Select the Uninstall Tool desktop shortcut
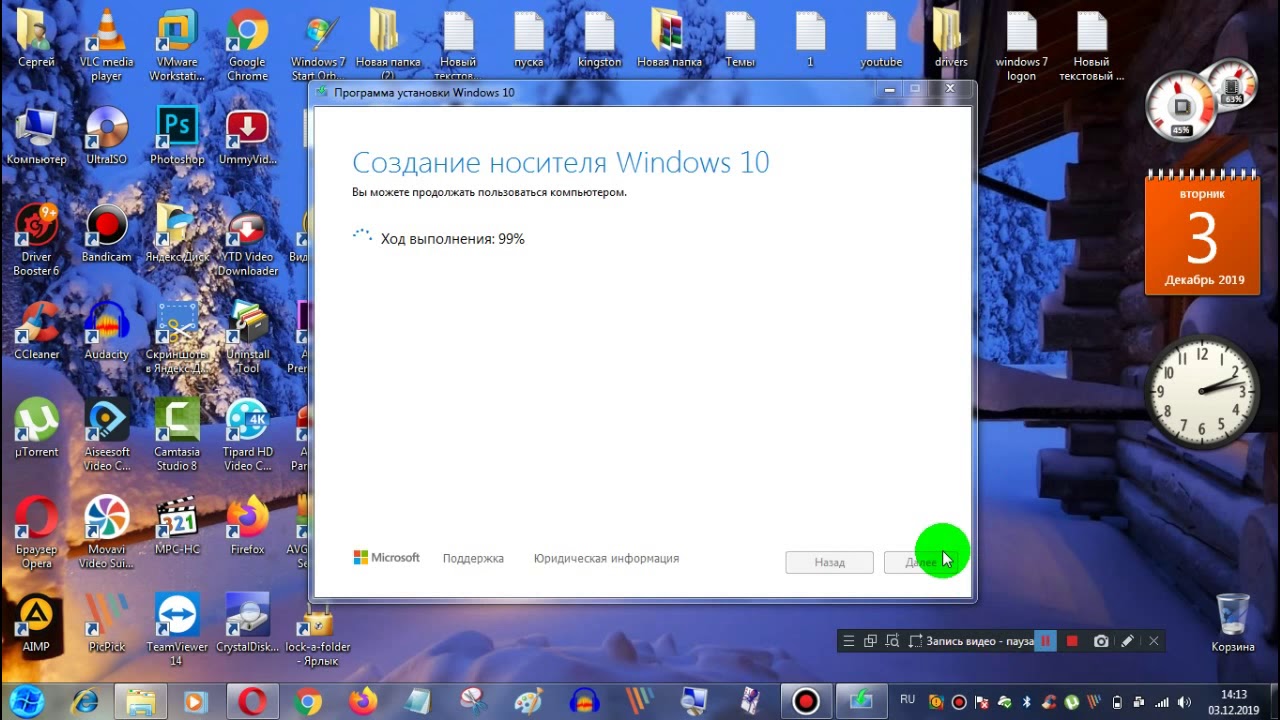The height and width of the screenshot is (720, 1280). click(x=247, y=338)
